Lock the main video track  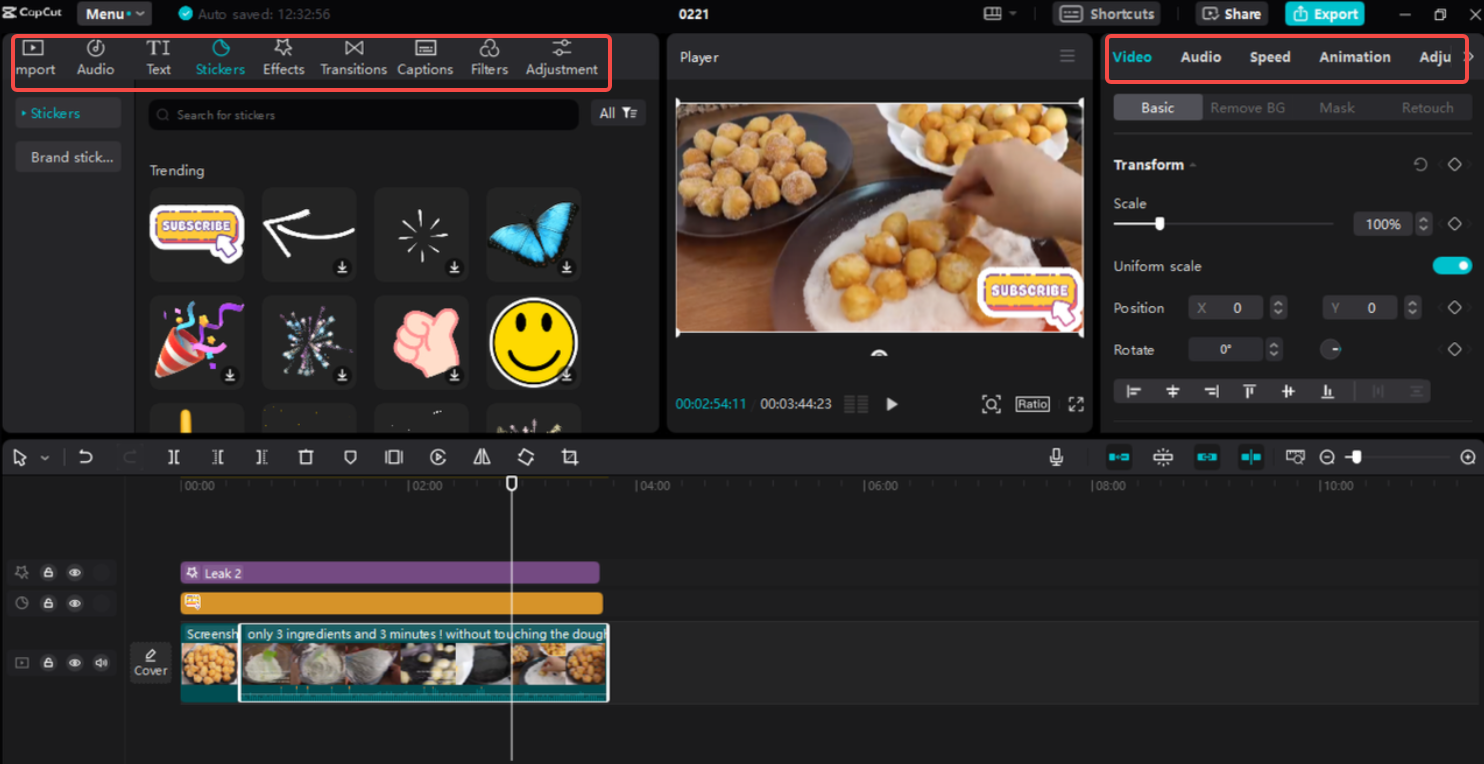[x=48, y=663]
